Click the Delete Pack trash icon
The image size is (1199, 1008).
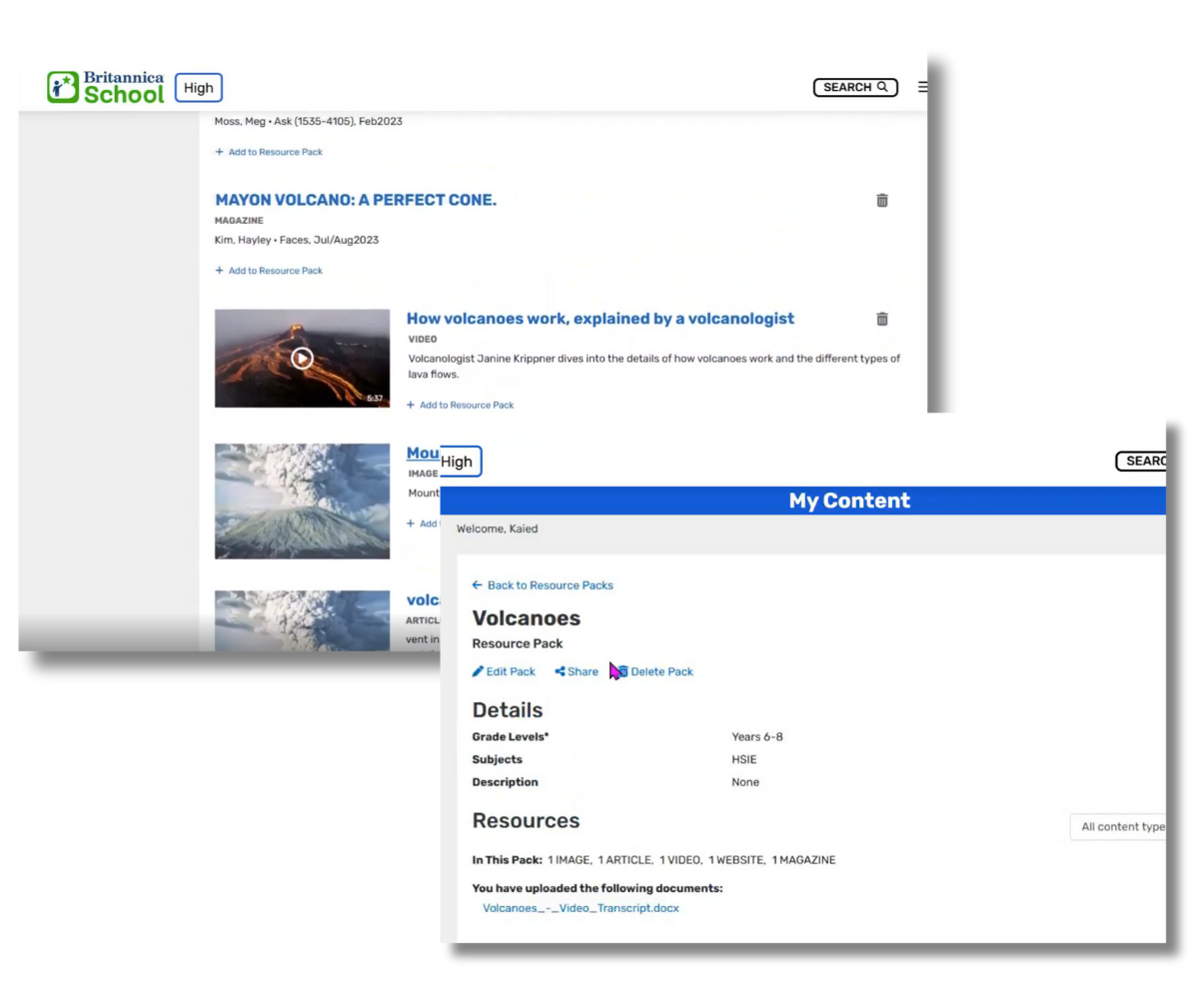[x=620, y=672]
